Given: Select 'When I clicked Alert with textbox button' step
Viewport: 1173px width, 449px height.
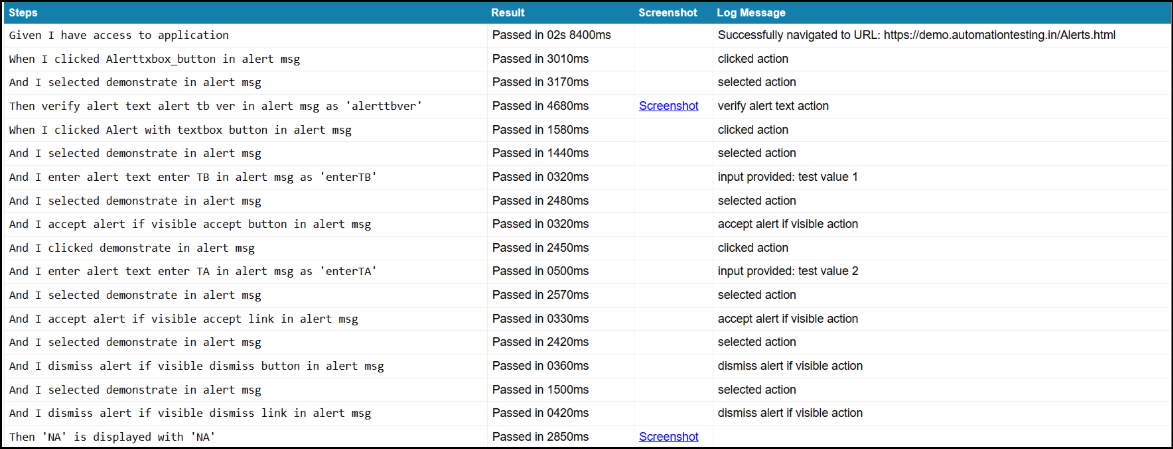Looking at the screenshot, I should click(x=180, y=130).
